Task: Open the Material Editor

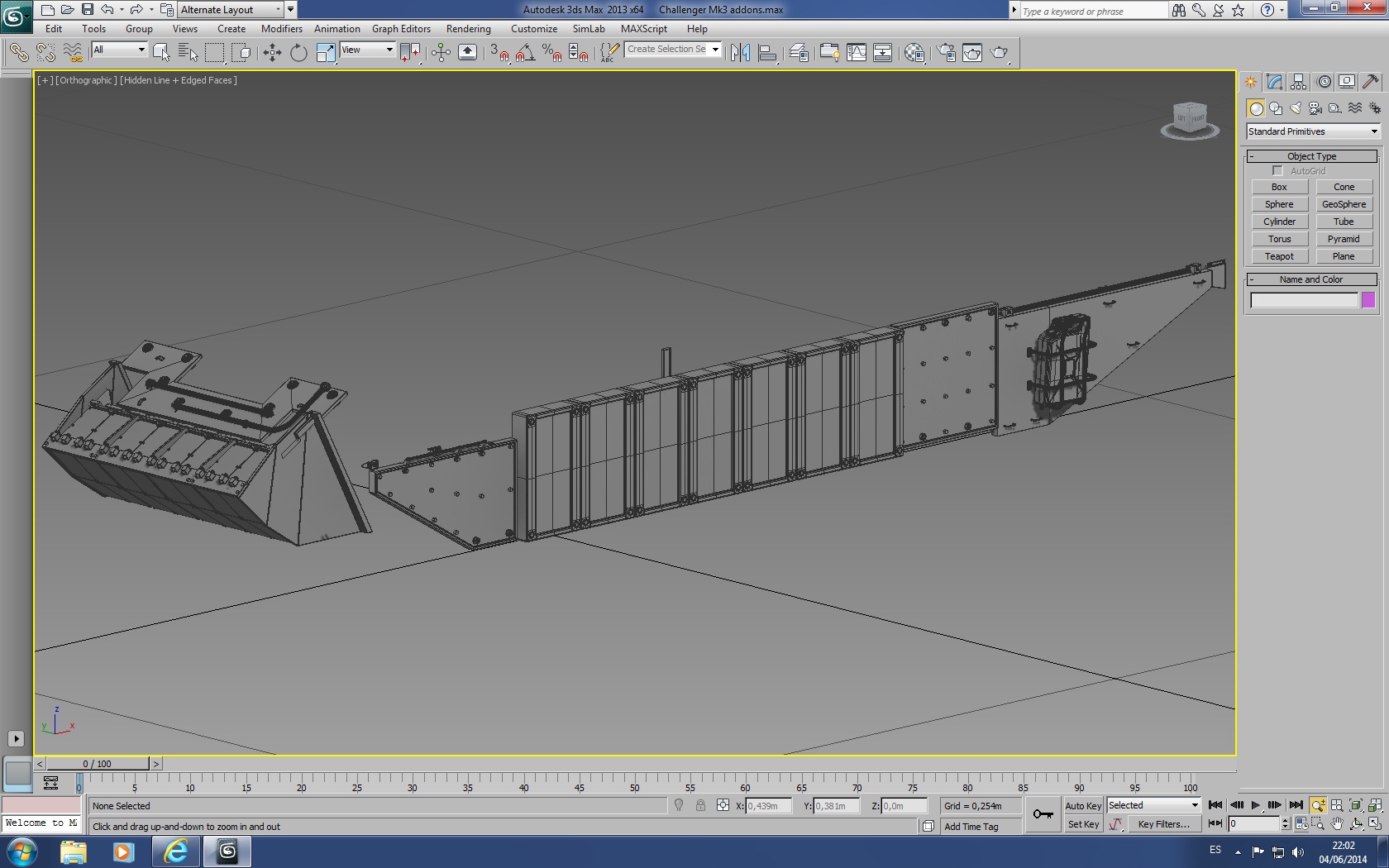Action: [x=914, y=53]
